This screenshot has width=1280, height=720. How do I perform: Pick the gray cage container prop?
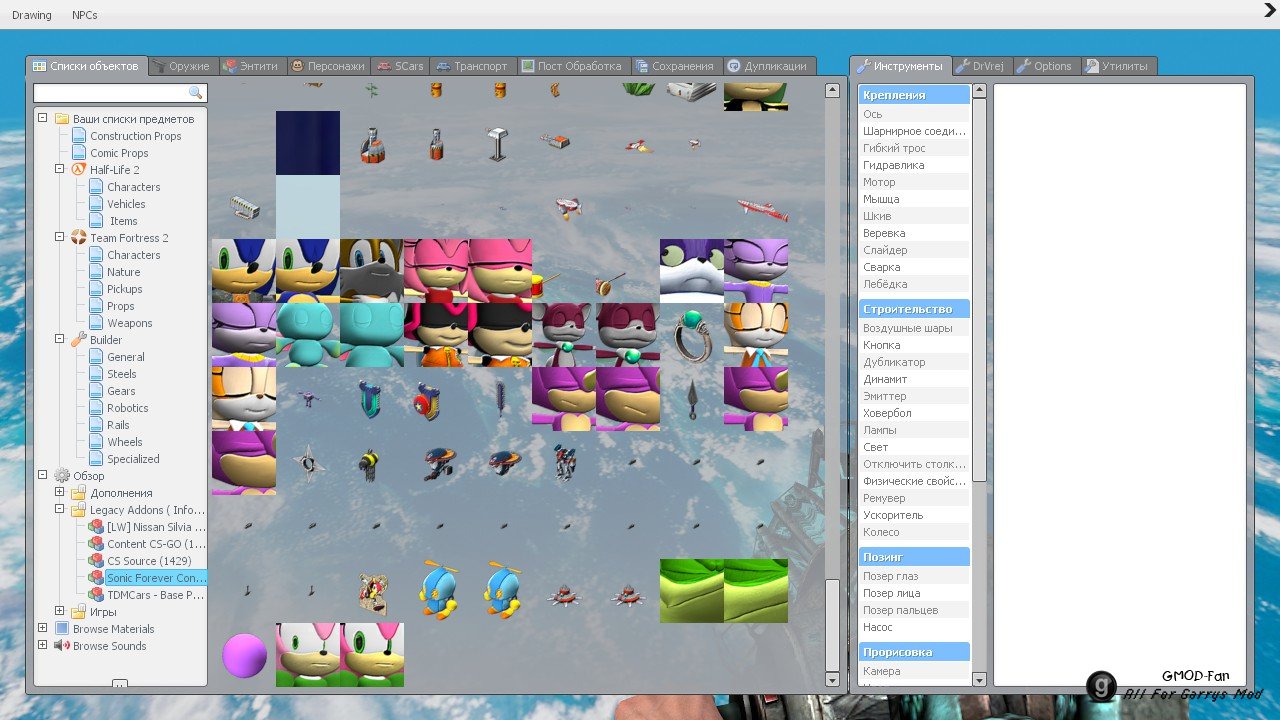point(244,207)
